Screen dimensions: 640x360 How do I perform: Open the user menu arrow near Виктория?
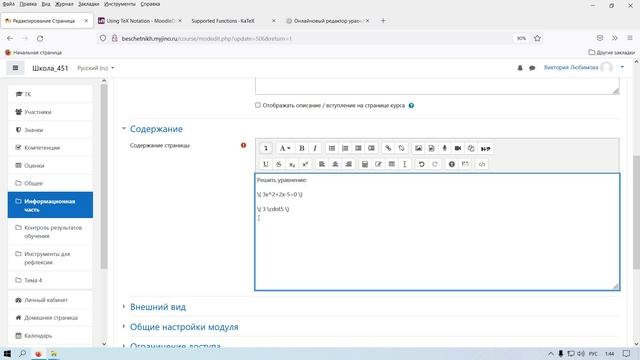coord(622,67)
